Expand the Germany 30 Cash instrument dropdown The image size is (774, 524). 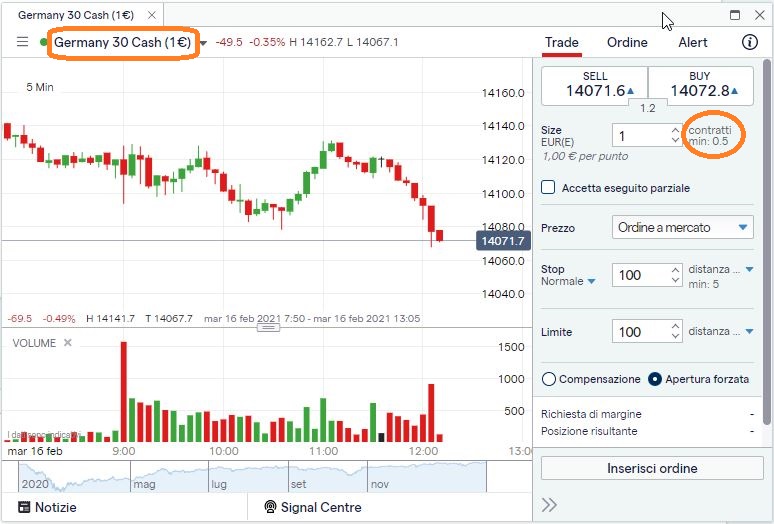204,43
